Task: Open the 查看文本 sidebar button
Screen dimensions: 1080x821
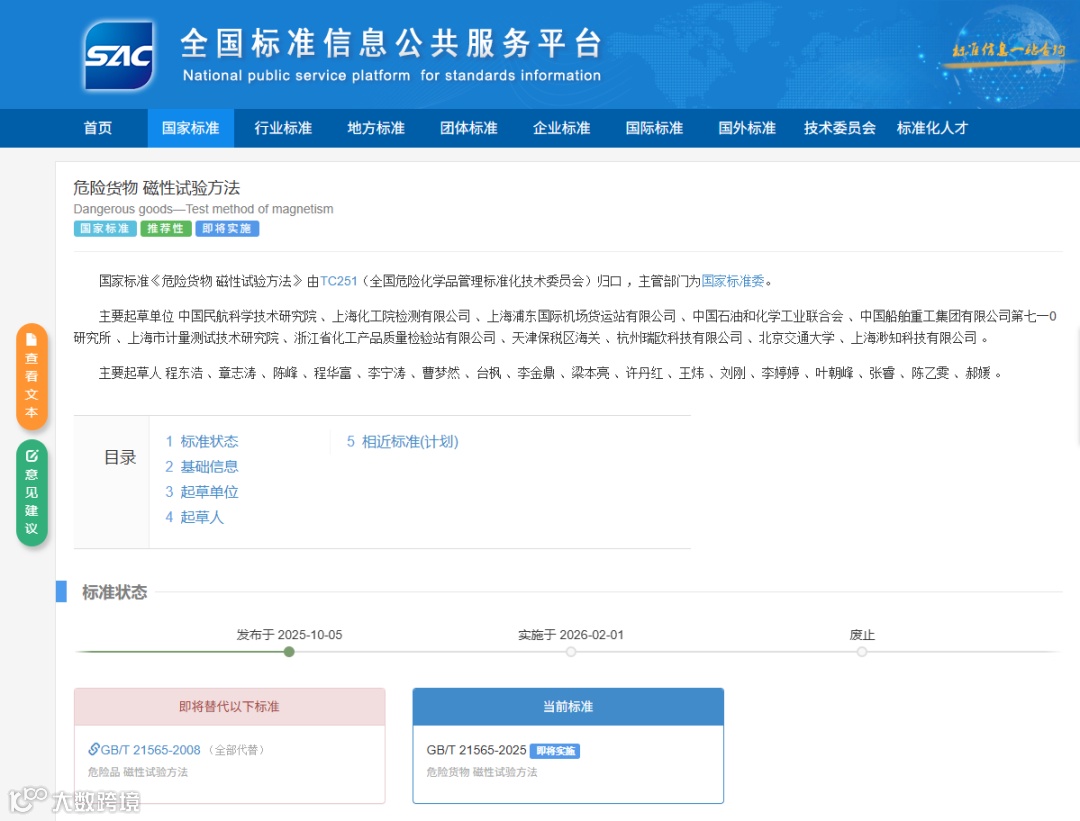Action: point(32,377)
